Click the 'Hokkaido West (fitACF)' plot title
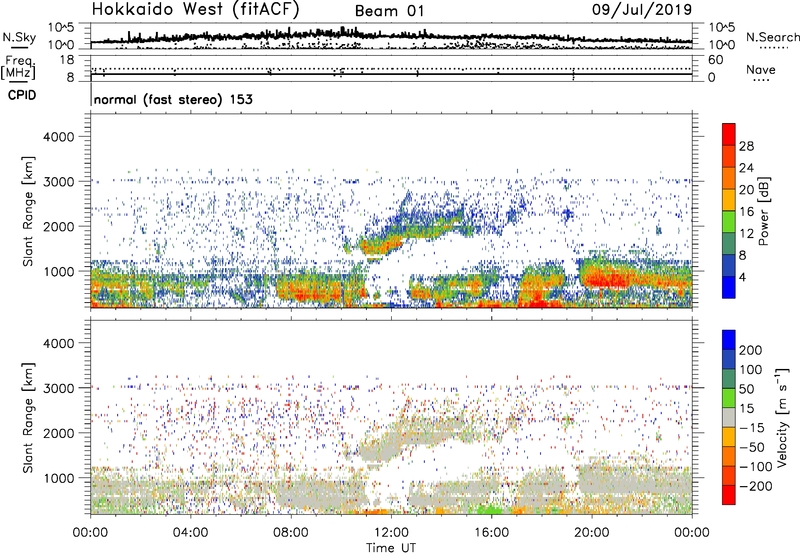The image size is (800, 554). click(x=195, y=9)
